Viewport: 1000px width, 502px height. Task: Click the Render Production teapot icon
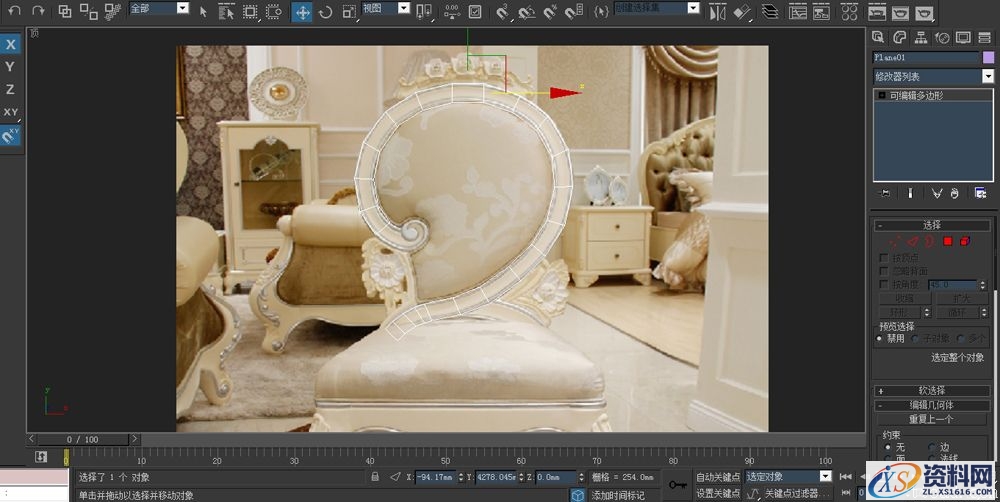924,12
